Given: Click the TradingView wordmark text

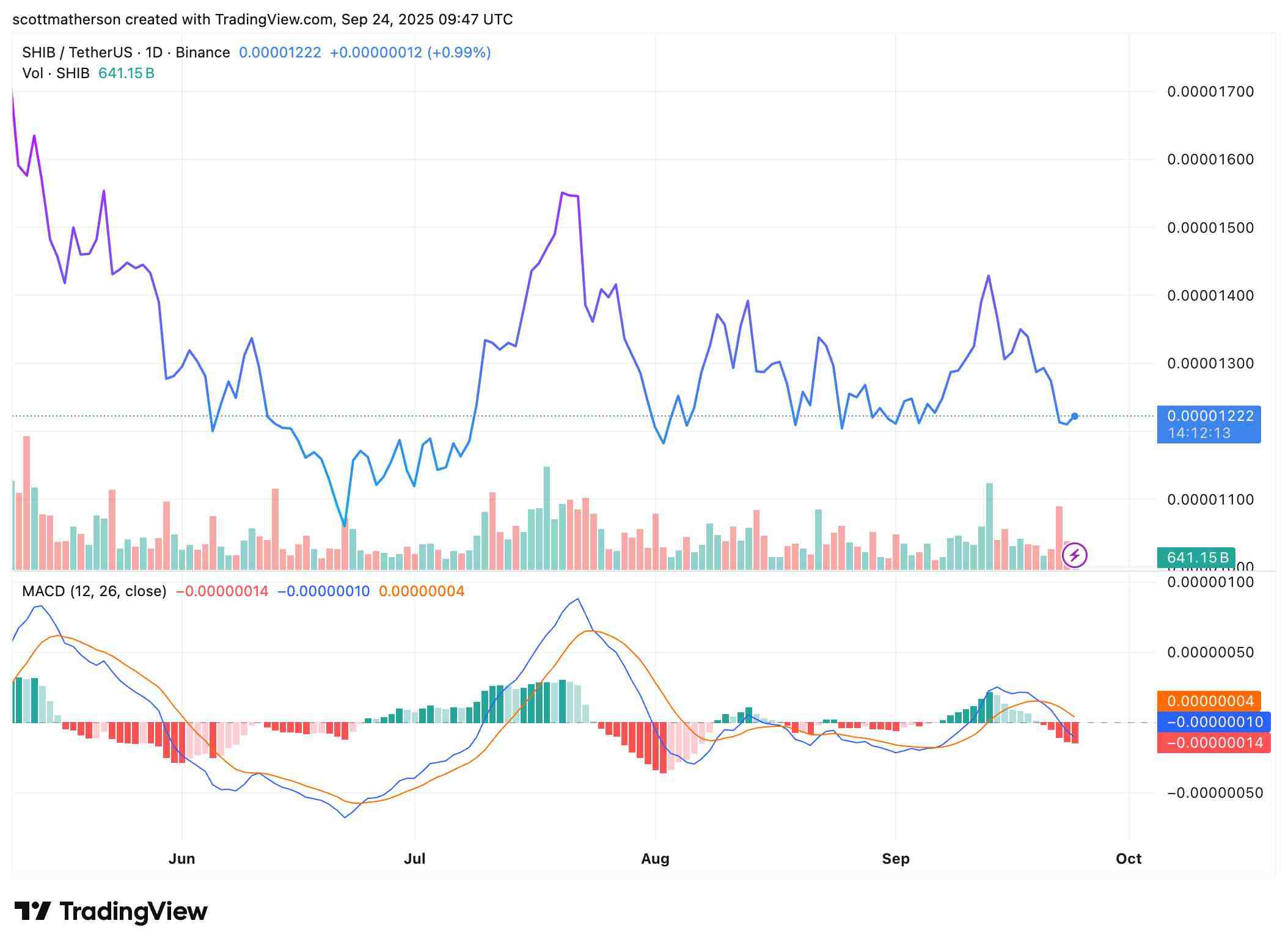Looking at the screenshot, I should coord(134,911).
